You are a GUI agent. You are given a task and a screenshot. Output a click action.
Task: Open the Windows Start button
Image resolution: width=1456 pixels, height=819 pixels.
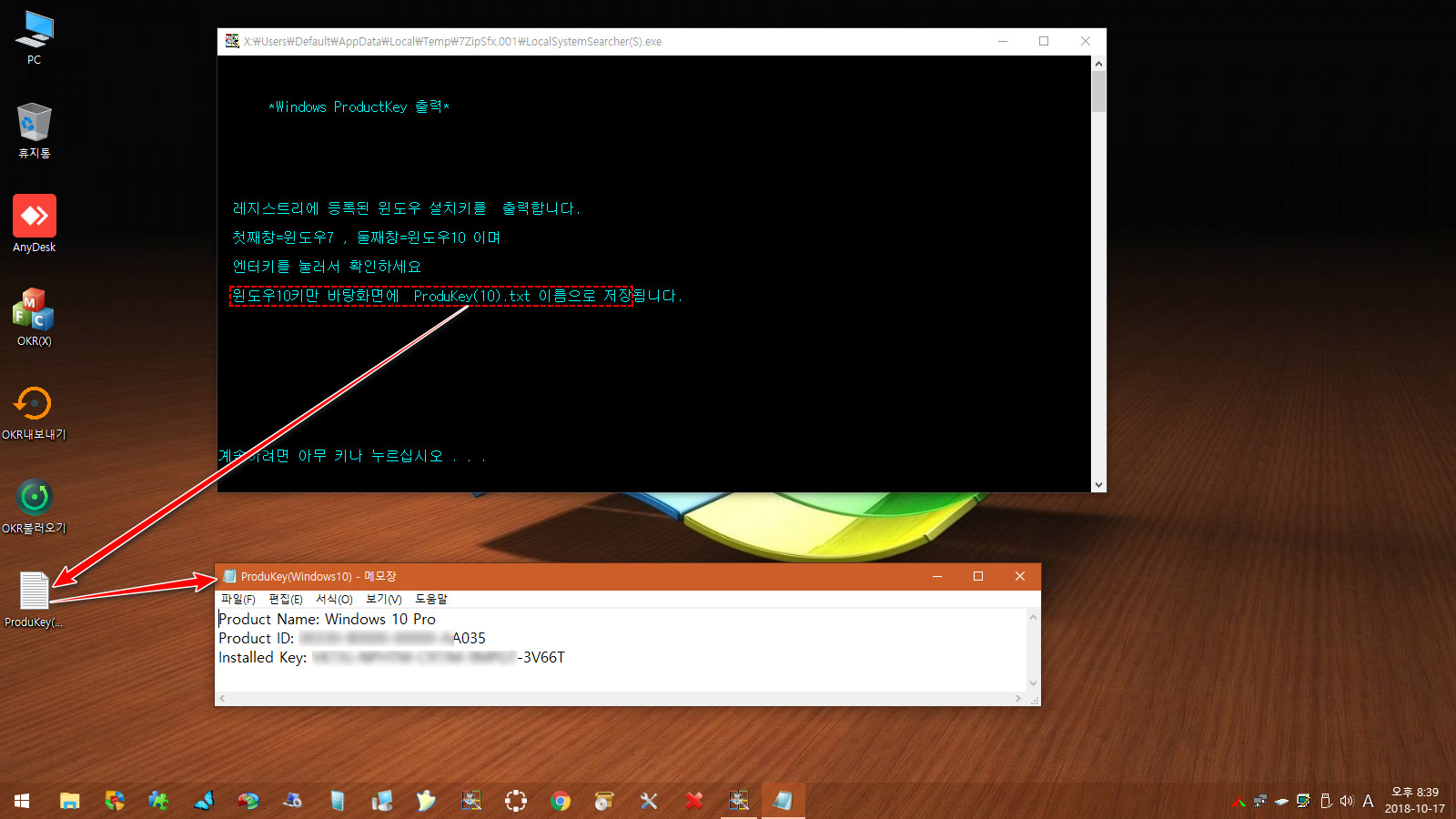pos(22,801)
